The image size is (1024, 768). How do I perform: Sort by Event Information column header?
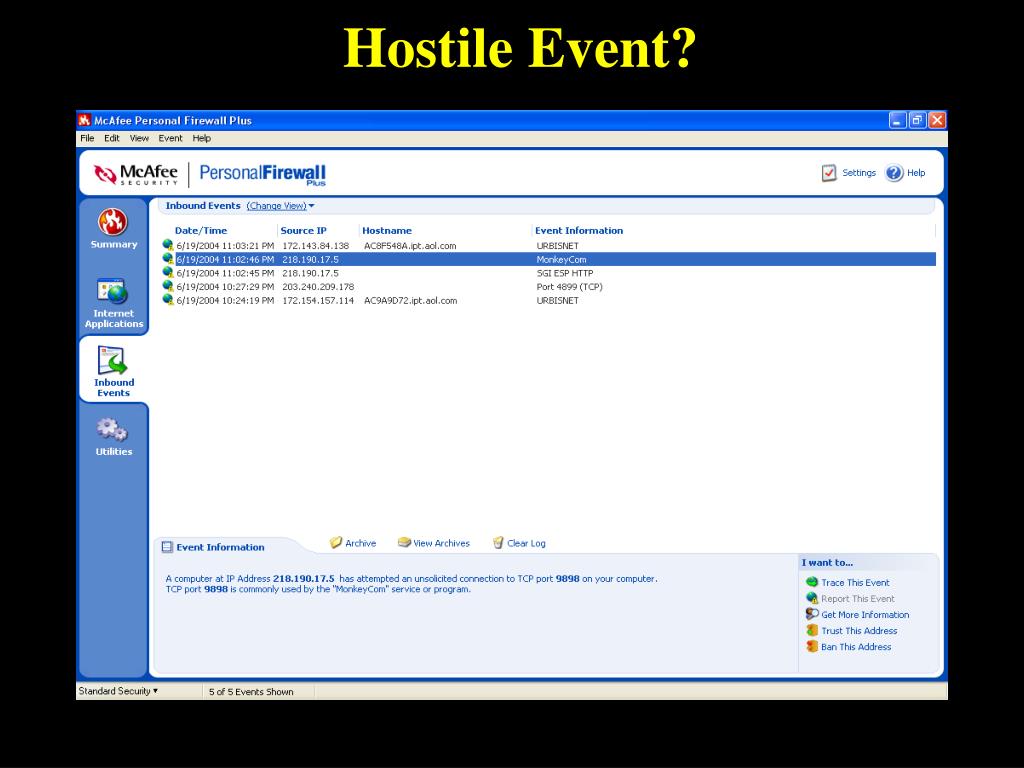(x=579, y=231)
